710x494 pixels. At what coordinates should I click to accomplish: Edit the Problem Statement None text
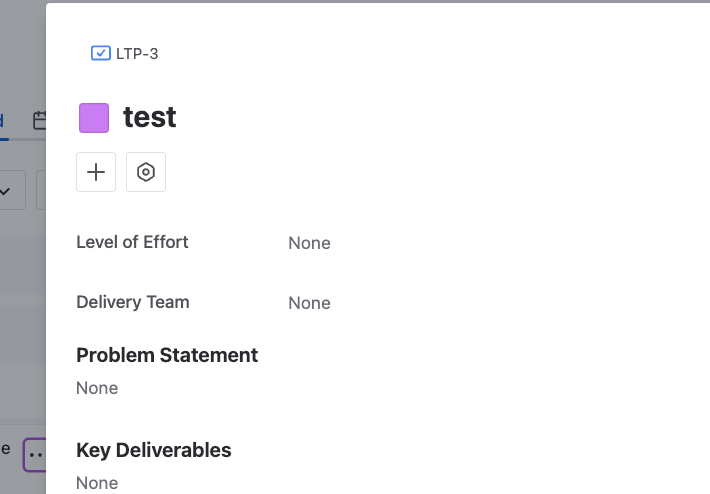[97, 388]
